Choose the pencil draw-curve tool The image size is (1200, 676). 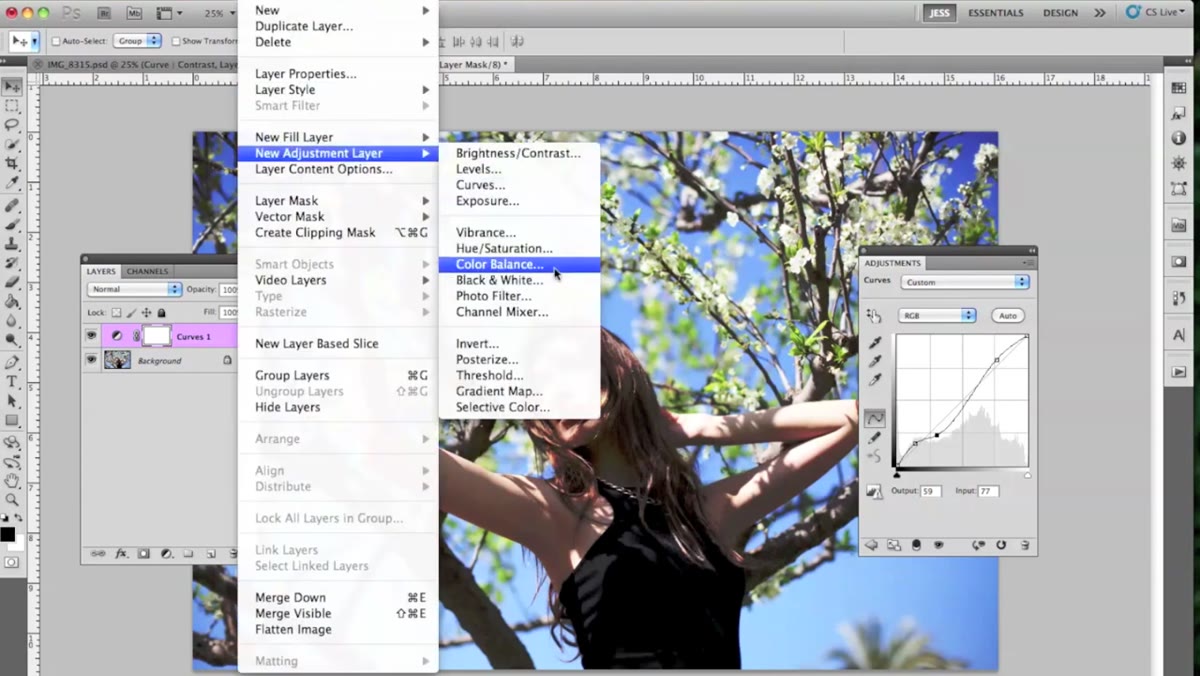[x=875, y=438]
